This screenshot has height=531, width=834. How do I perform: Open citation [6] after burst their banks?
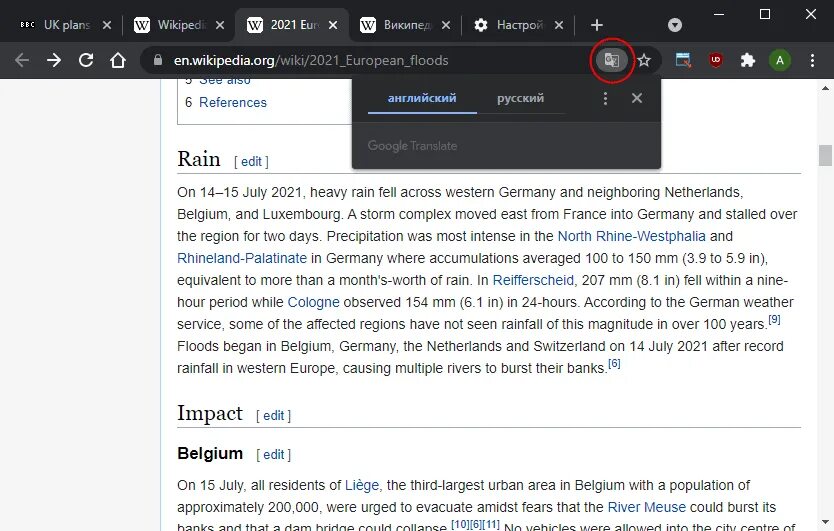click(x=614, y=363)
